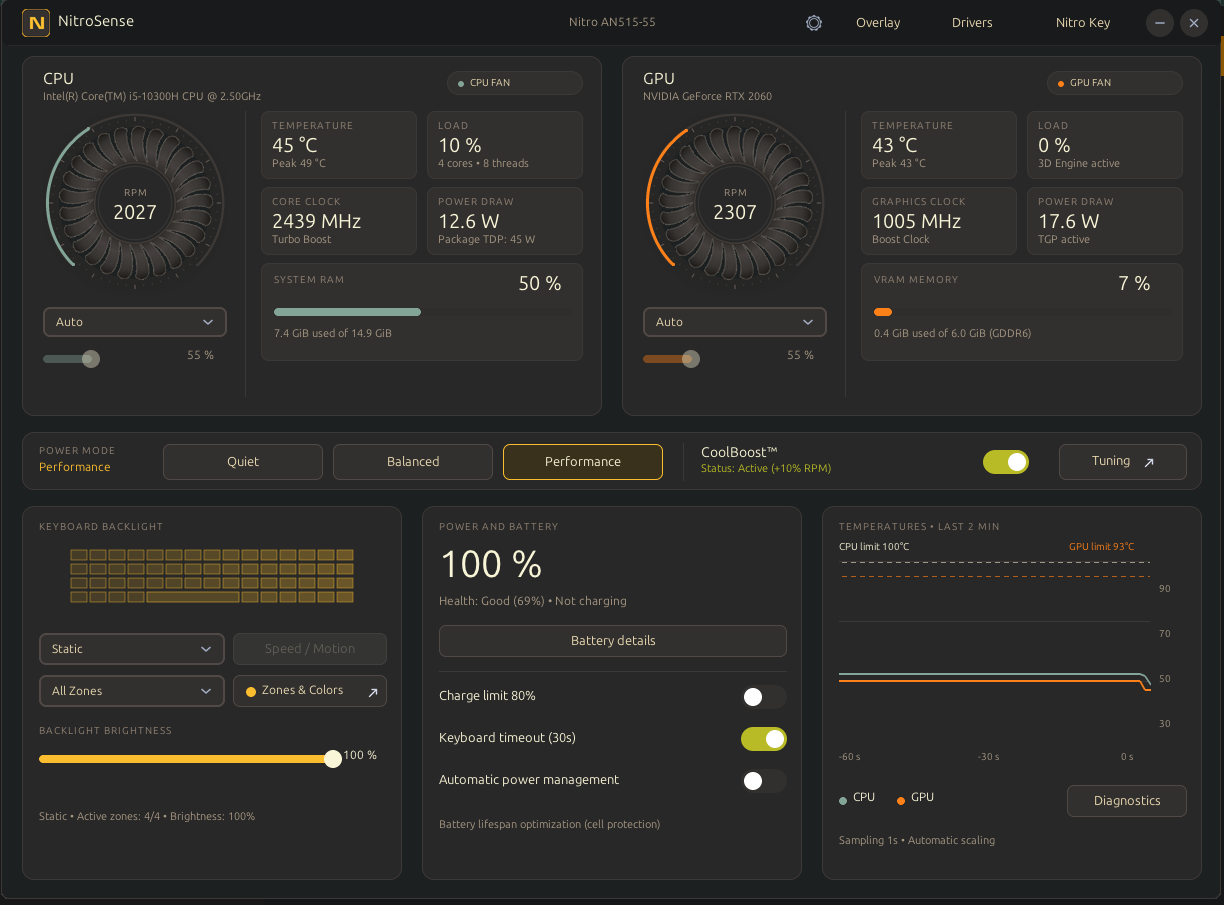Click the CPU fan graphic with RPM 2027
The width and height of the screenshot is (1224, 905).
point(135,203)
